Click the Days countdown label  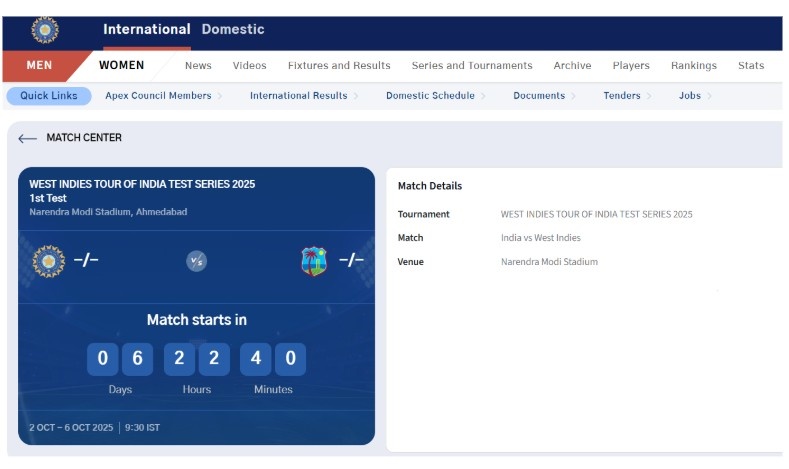(120, 389)
